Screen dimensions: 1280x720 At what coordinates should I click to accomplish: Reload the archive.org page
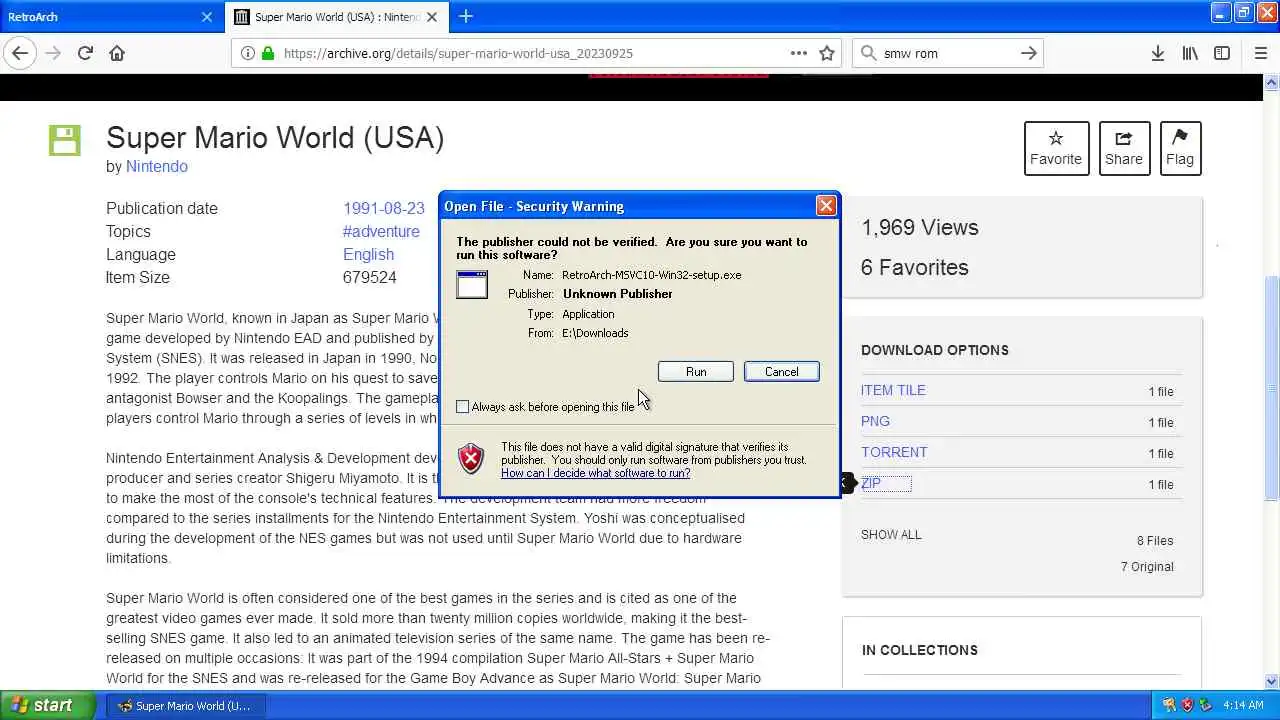(x=85, y=53)
